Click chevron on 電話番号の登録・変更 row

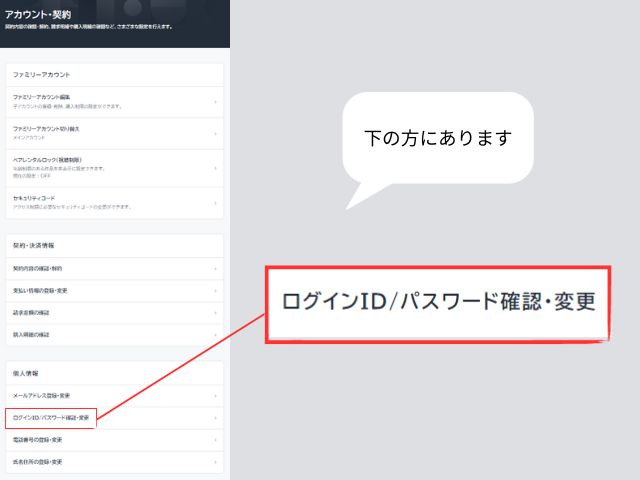[215, 440]
